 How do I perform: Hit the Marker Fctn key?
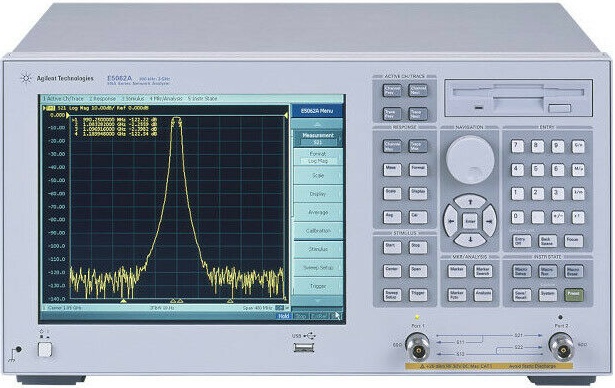coord(457,294)
